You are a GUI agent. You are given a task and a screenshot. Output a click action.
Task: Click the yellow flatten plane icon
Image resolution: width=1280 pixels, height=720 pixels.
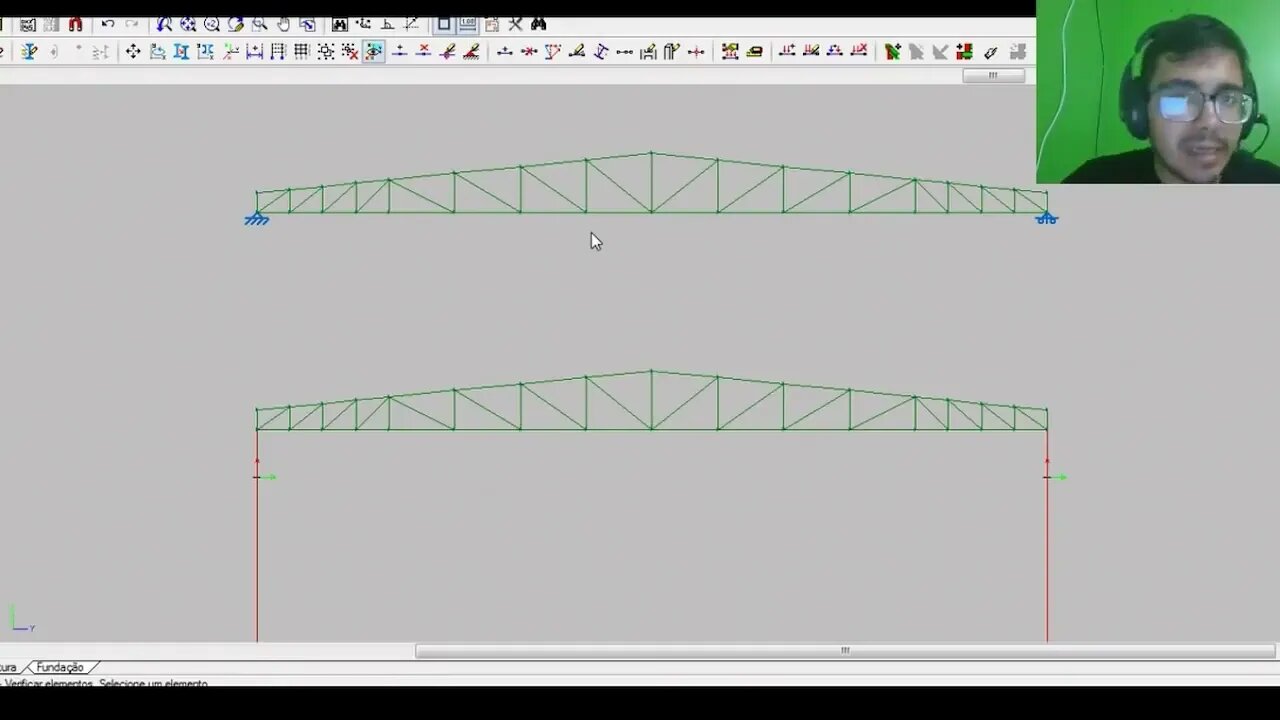[754, 51]
